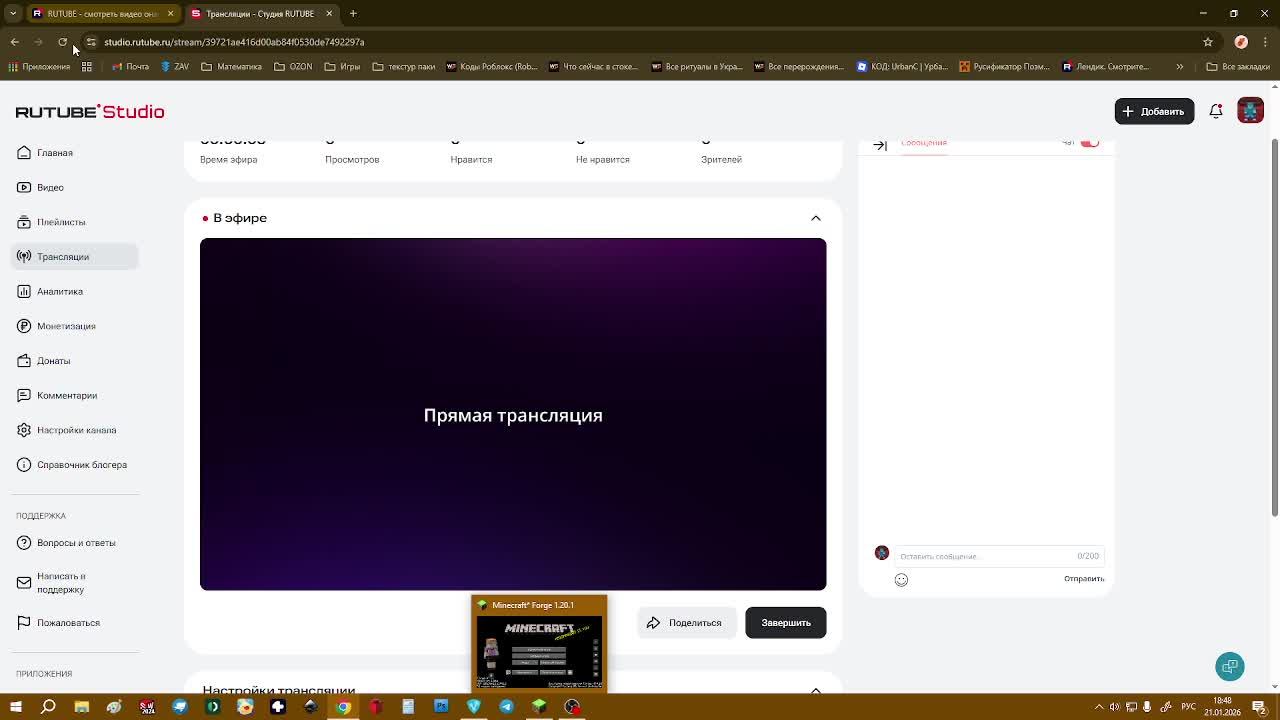Open the channel avatar menu
Image resolution: width=1280 pixels, height=720 pixels.
tap(1250, 111)
